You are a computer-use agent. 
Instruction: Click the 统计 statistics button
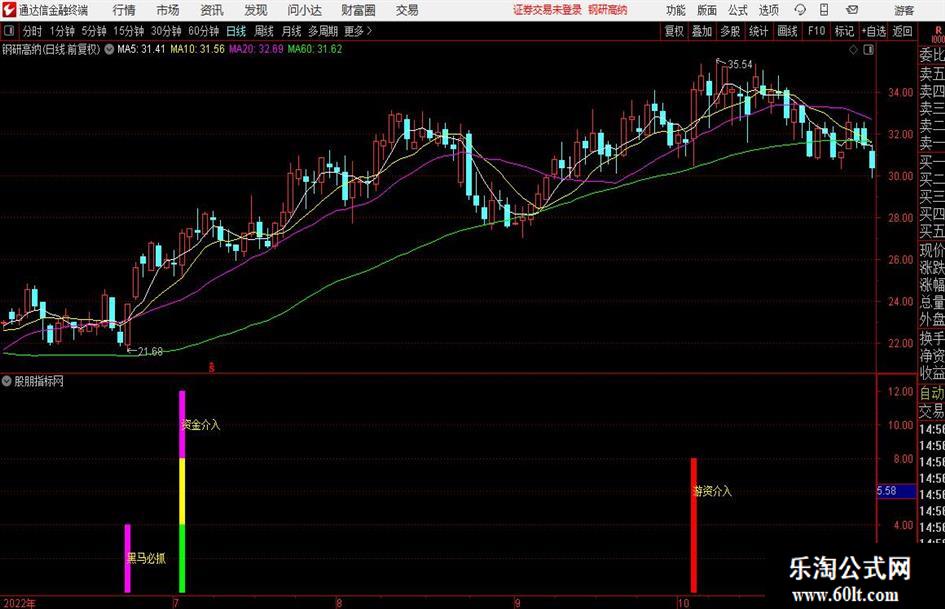click(x=758, y=31)
